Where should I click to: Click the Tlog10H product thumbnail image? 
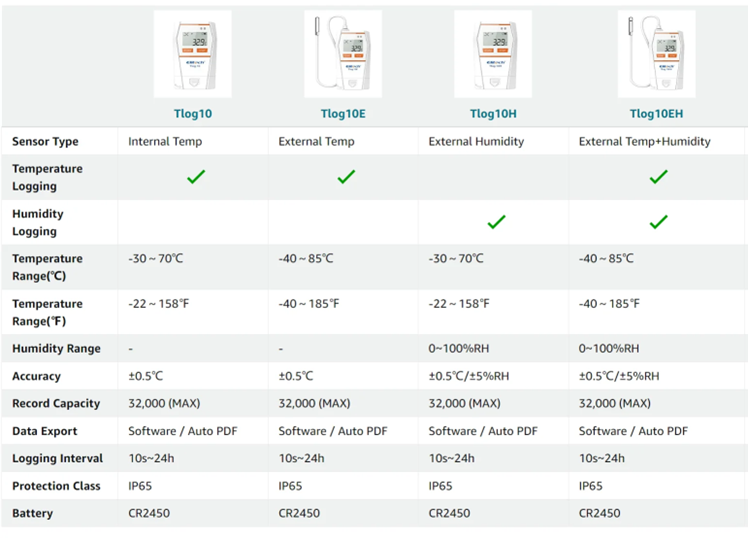[x=493, y=54]
